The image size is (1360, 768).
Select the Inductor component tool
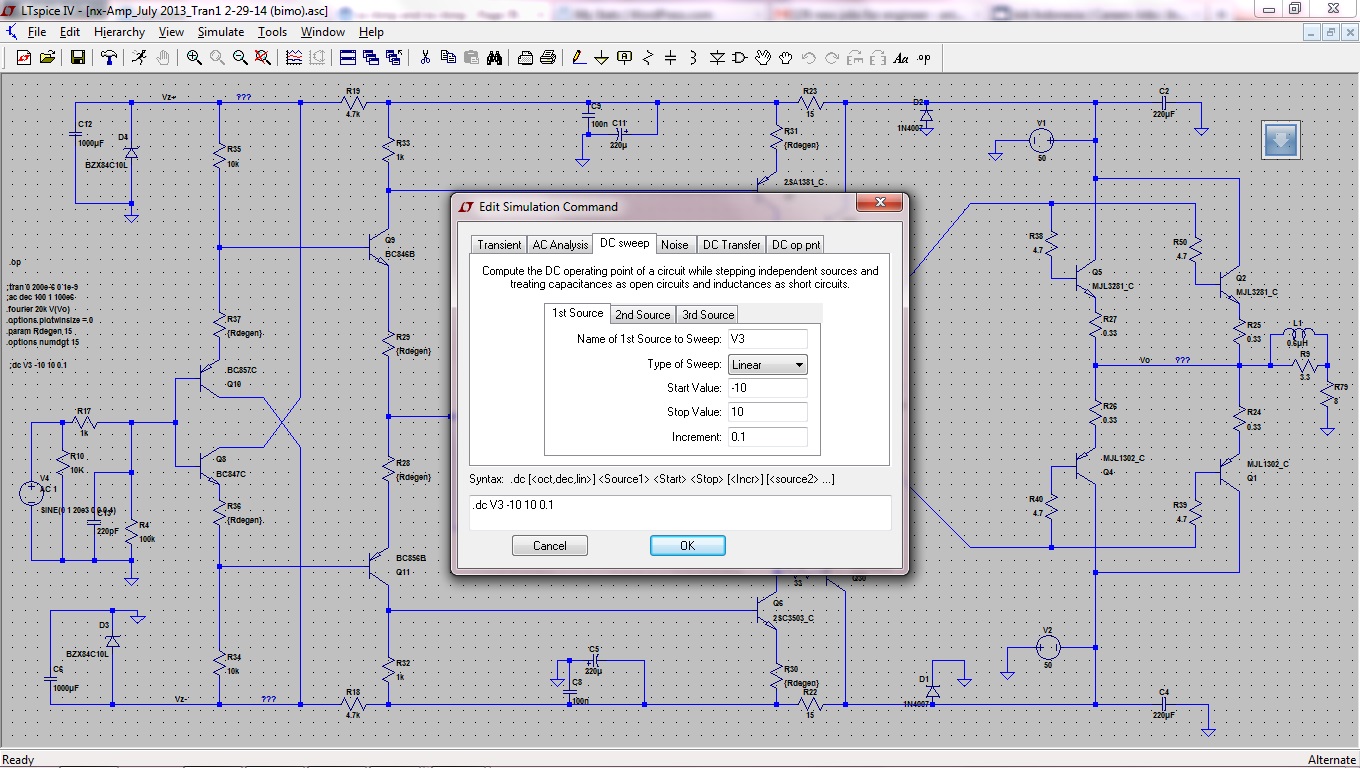(x=694, y=58)
